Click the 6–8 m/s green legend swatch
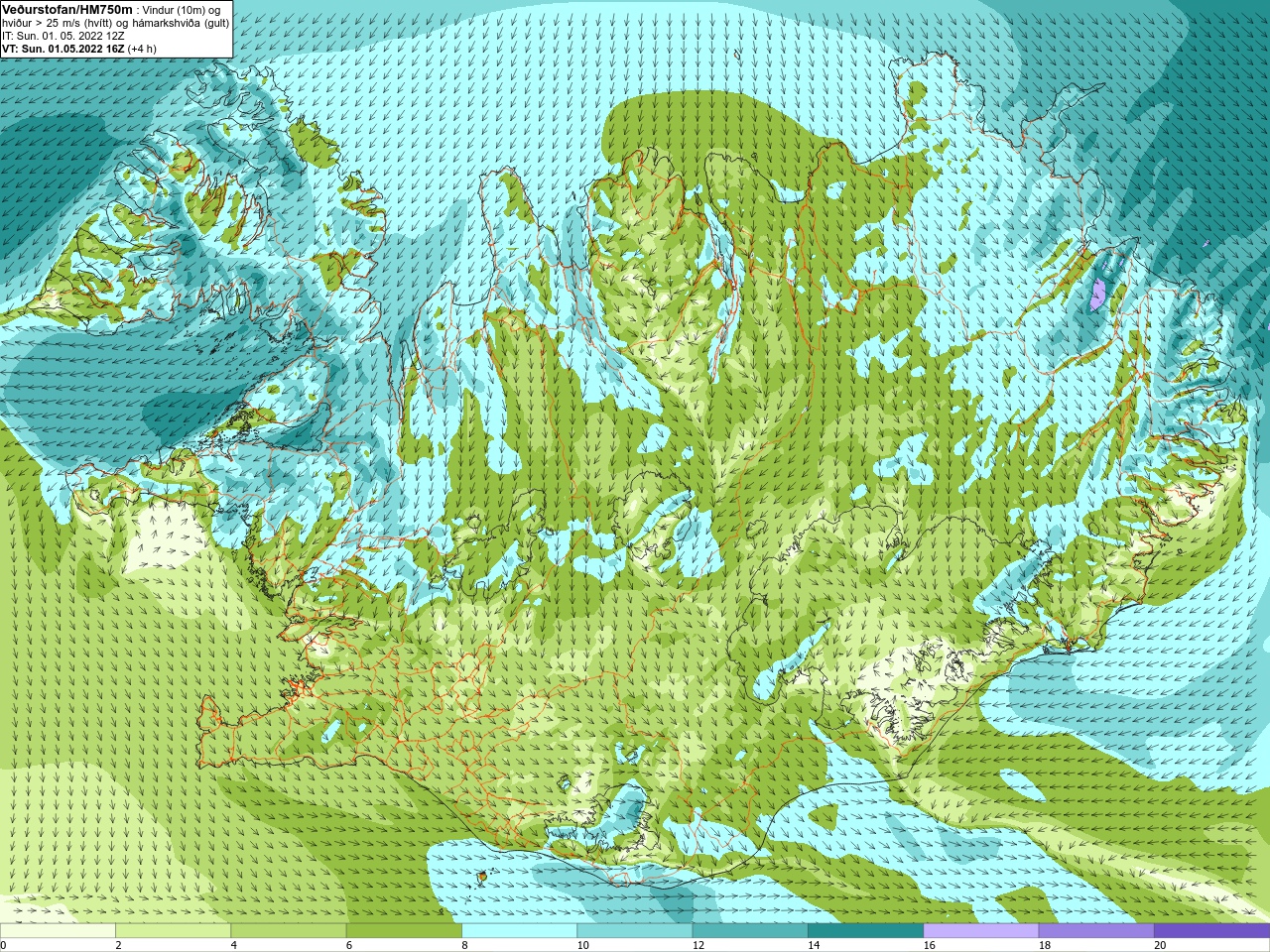Viewport: 1270px width, 952px height. pyautogui.click(x=403, y=931)
